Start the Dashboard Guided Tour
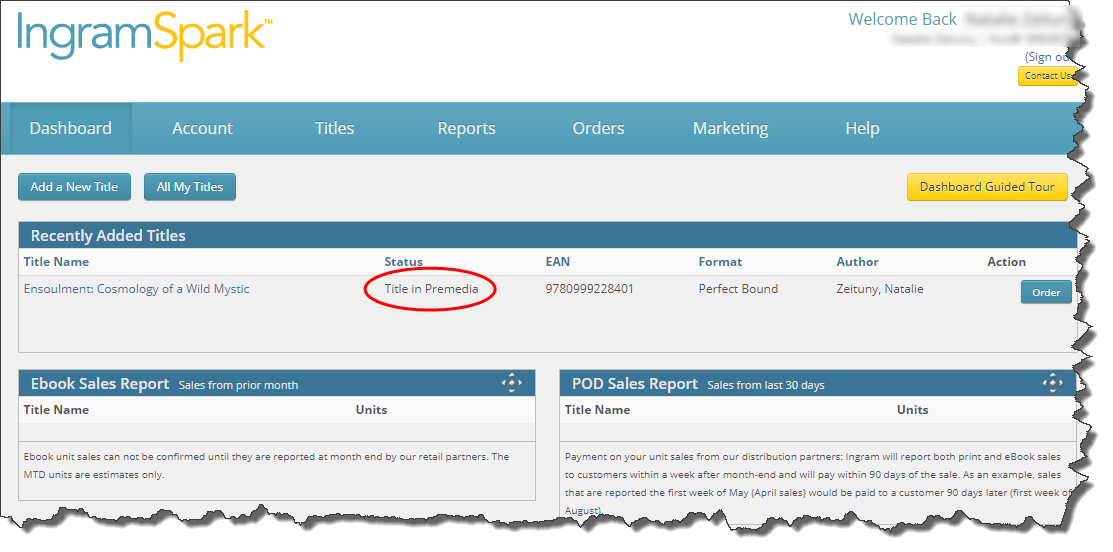Image resolution: width=1113 pixels, height=552 pixels. (987, 187)
